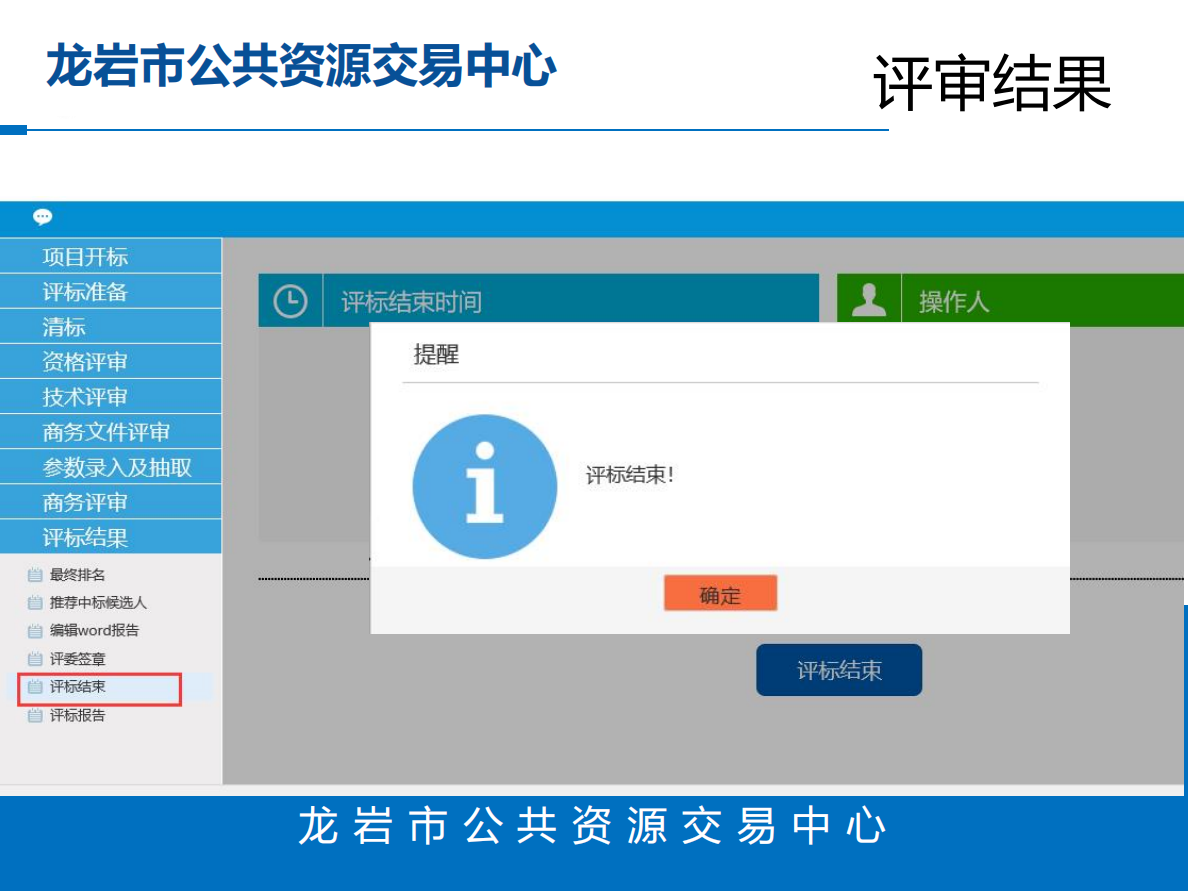Click the blue info icon in dialog
Viewport: 1188px width, 891px height.
(485, 486)
